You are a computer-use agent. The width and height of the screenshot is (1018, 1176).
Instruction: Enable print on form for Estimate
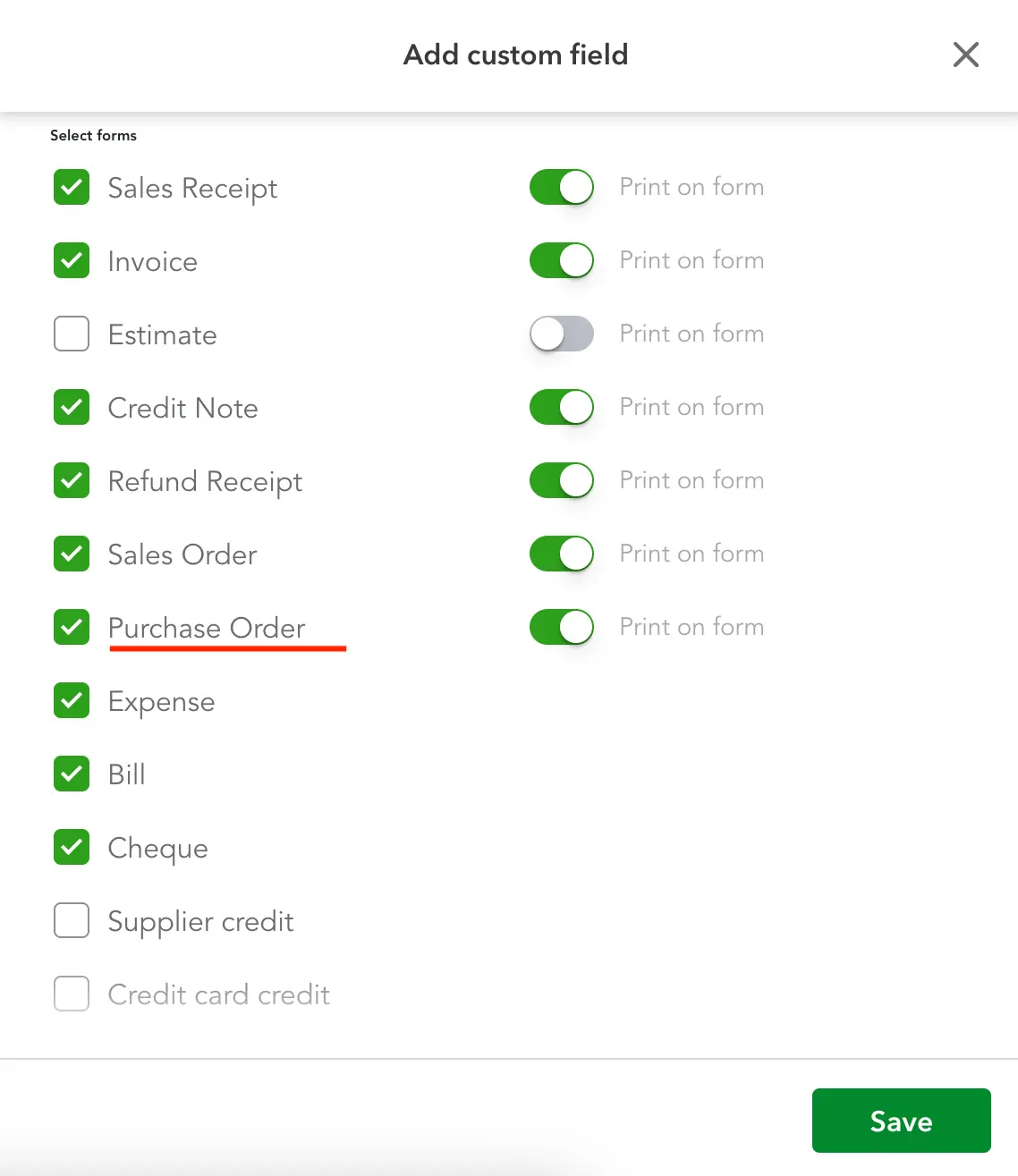(562, 334)
